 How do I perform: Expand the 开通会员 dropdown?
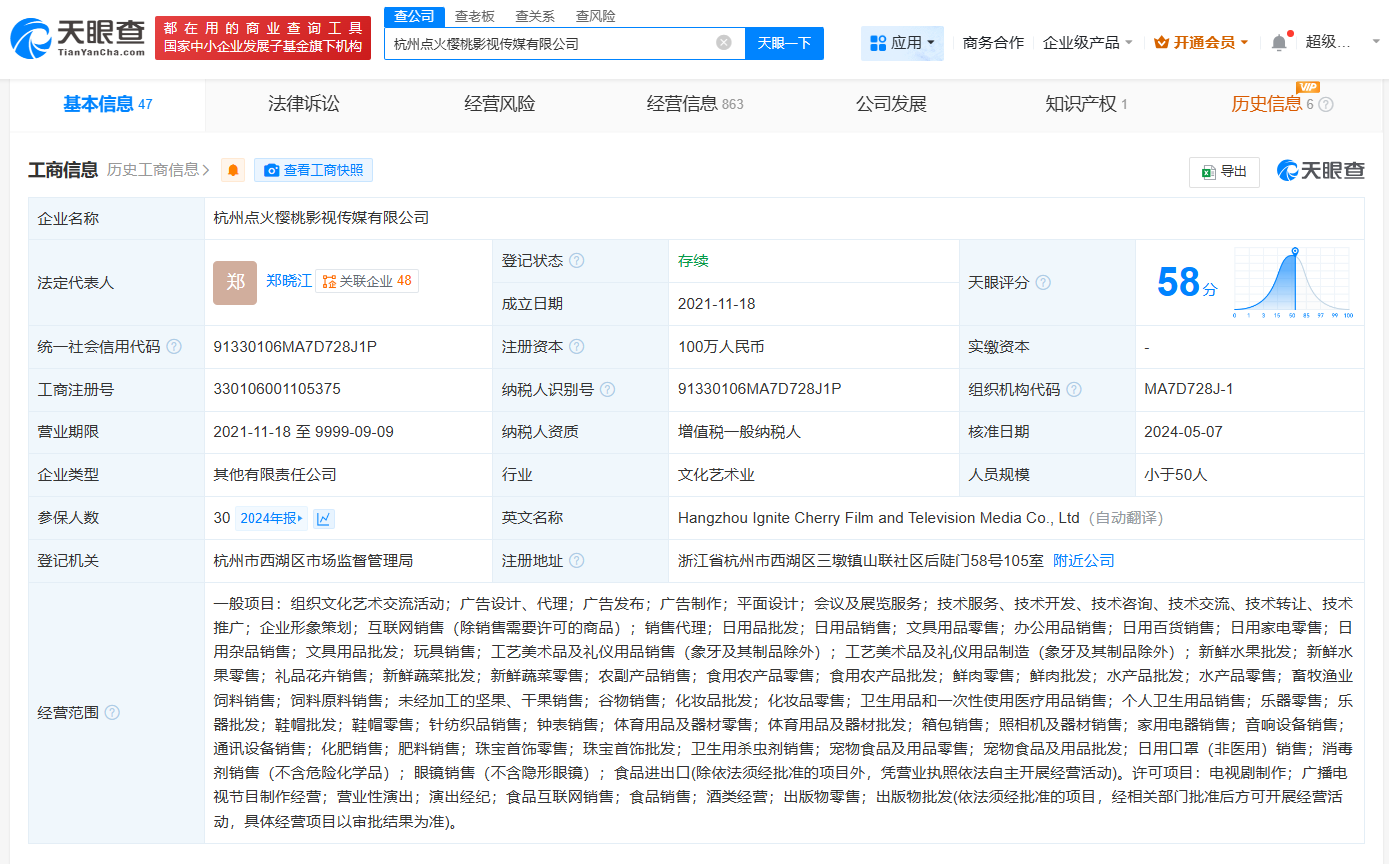(1201, 43)
